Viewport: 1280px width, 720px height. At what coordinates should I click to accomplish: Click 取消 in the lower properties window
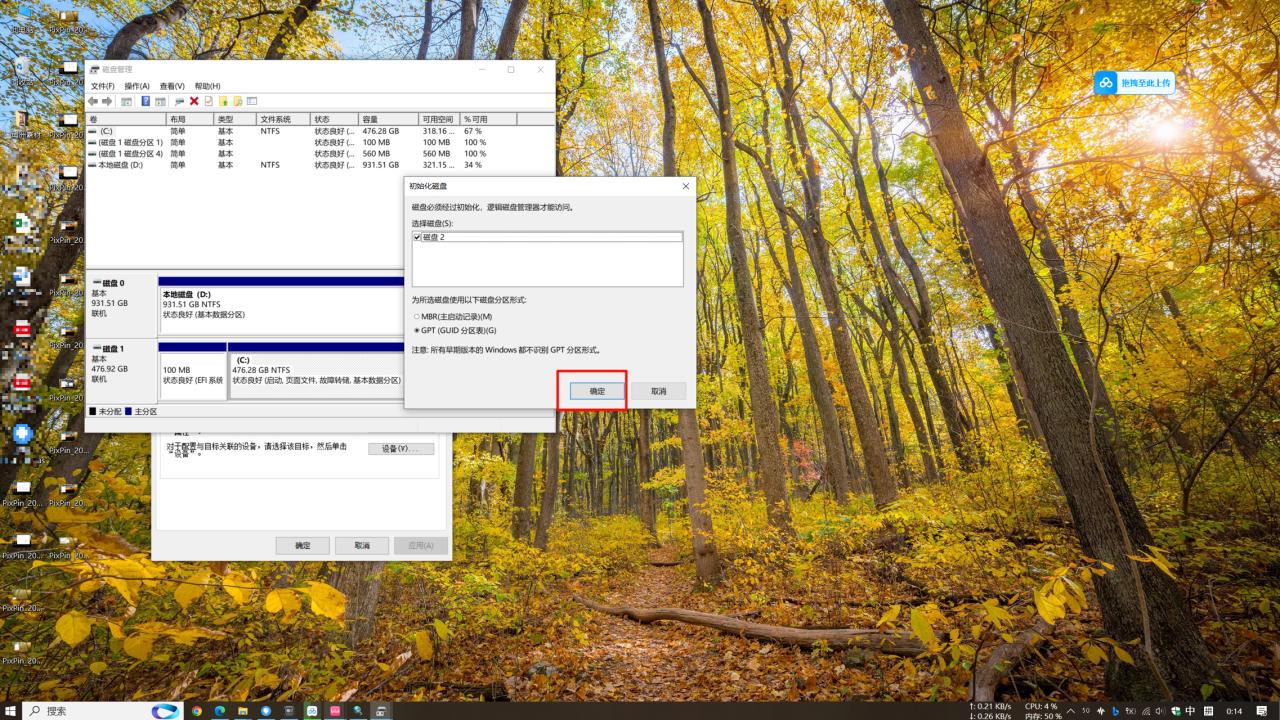point(361,545)
